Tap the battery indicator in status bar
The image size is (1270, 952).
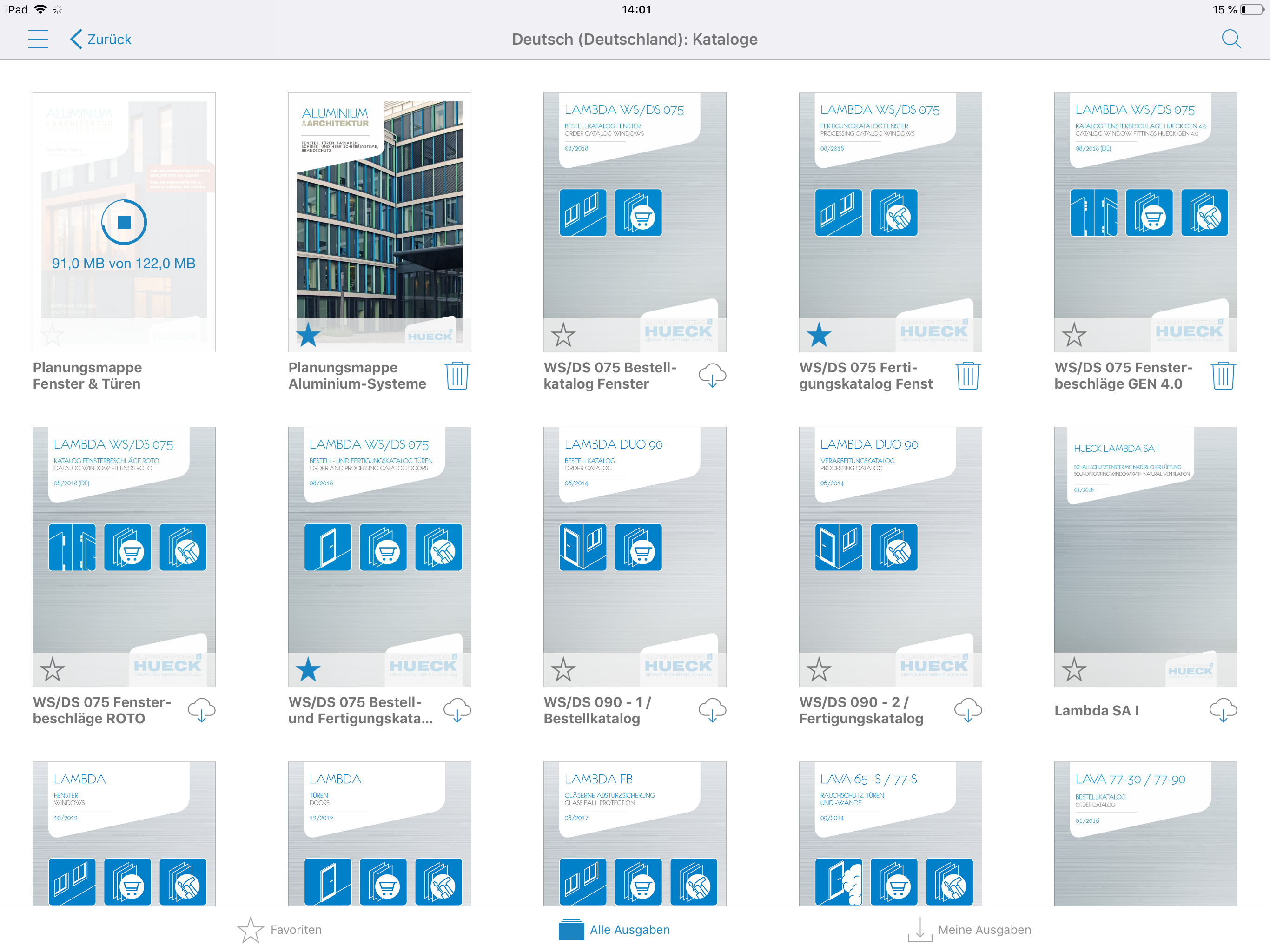pos(1251,10)
